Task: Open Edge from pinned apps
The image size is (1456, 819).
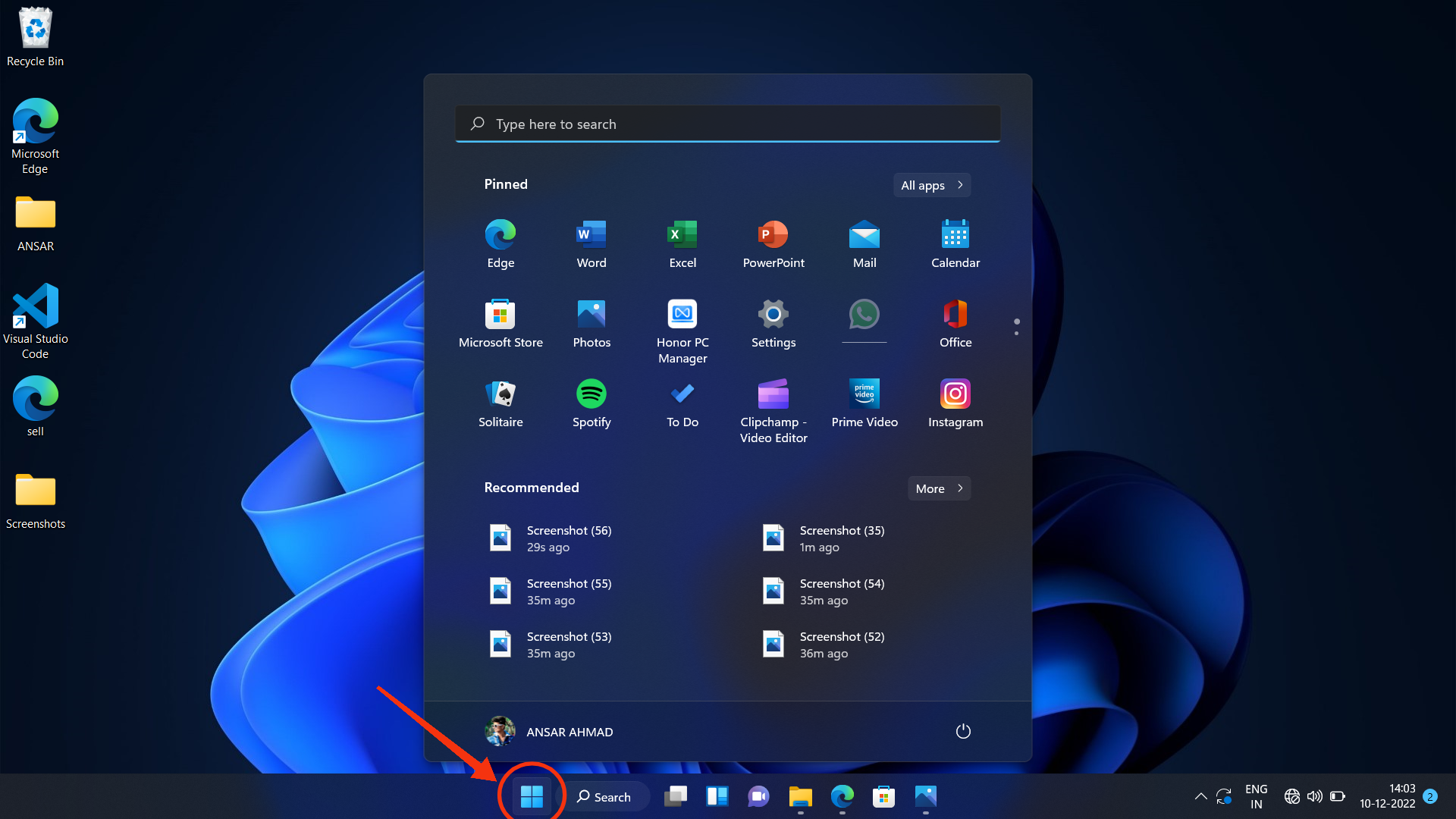Action: coord(500,244)
